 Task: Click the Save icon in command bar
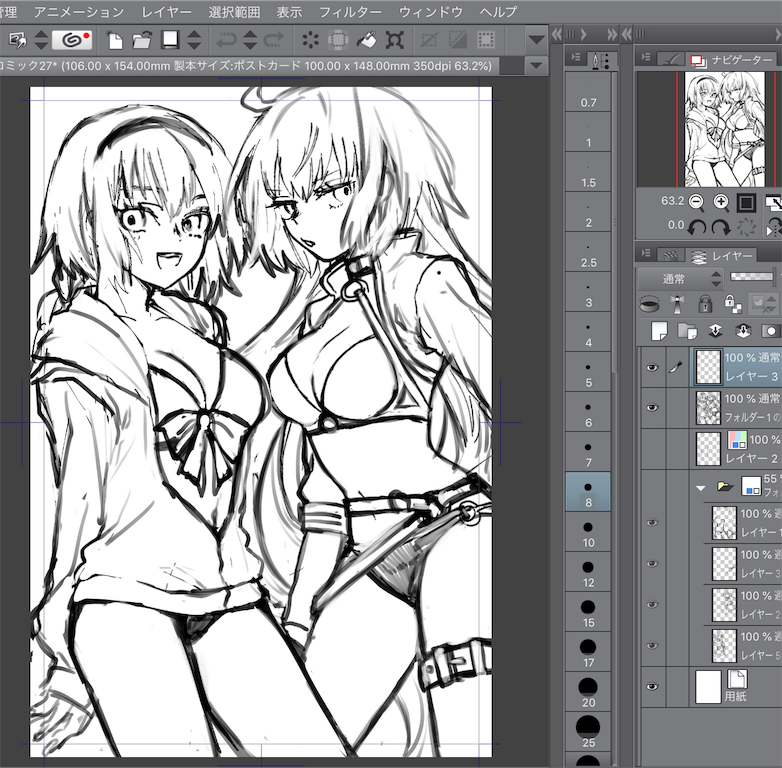(171, 39)
